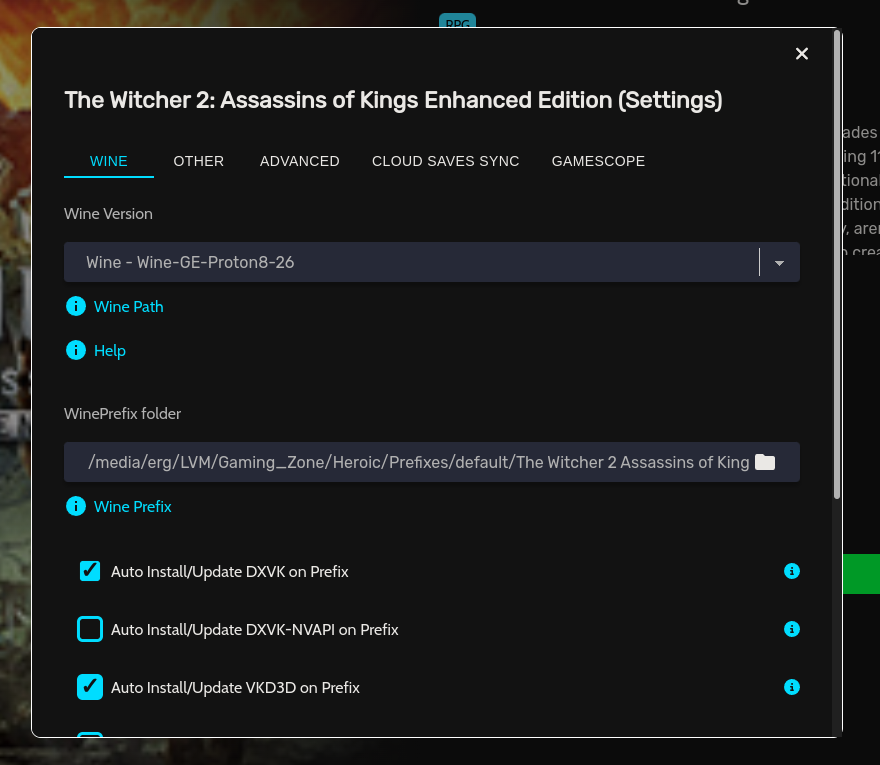Image resolution: width=880 pixels, height=765 pixels.
Task: Click the info icon beside Help
Action: 76,350
